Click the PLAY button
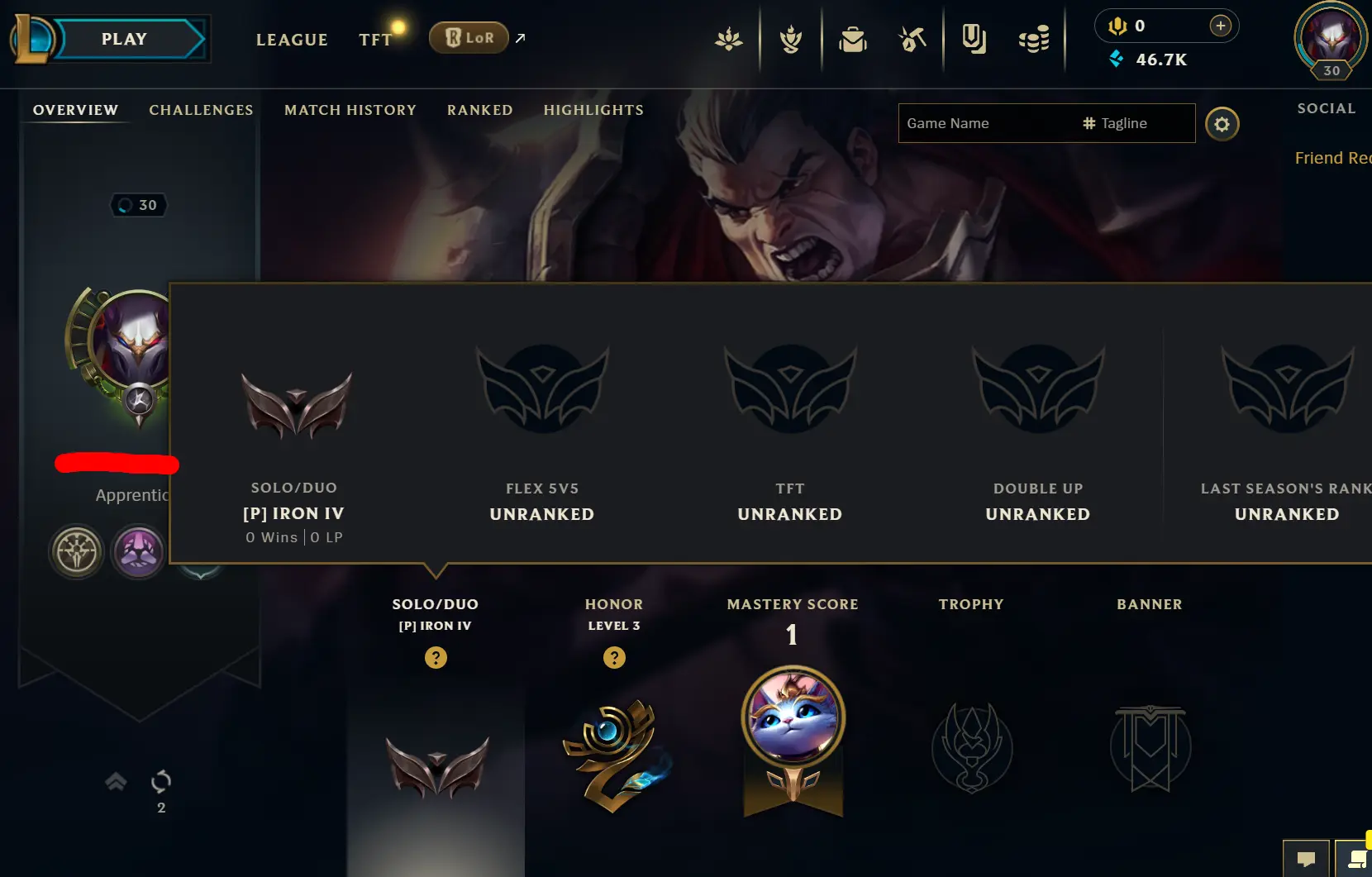The width and height of the screenshot is (1372, 877). (124, 39)
